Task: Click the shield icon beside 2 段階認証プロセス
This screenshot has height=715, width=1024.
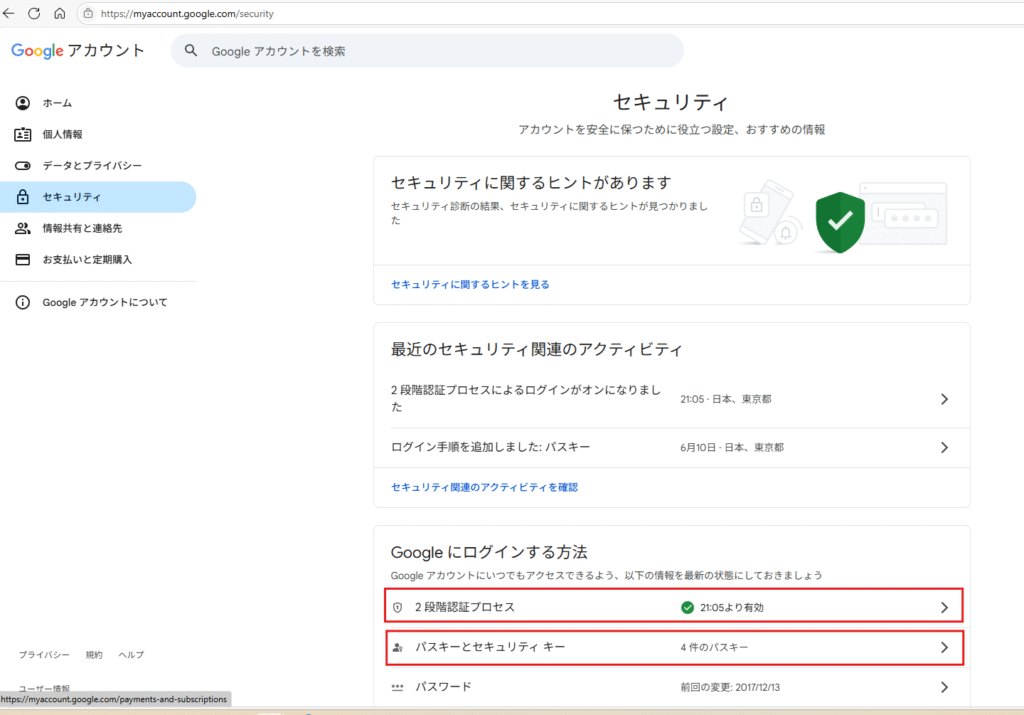Action: (x=398, y=608)
